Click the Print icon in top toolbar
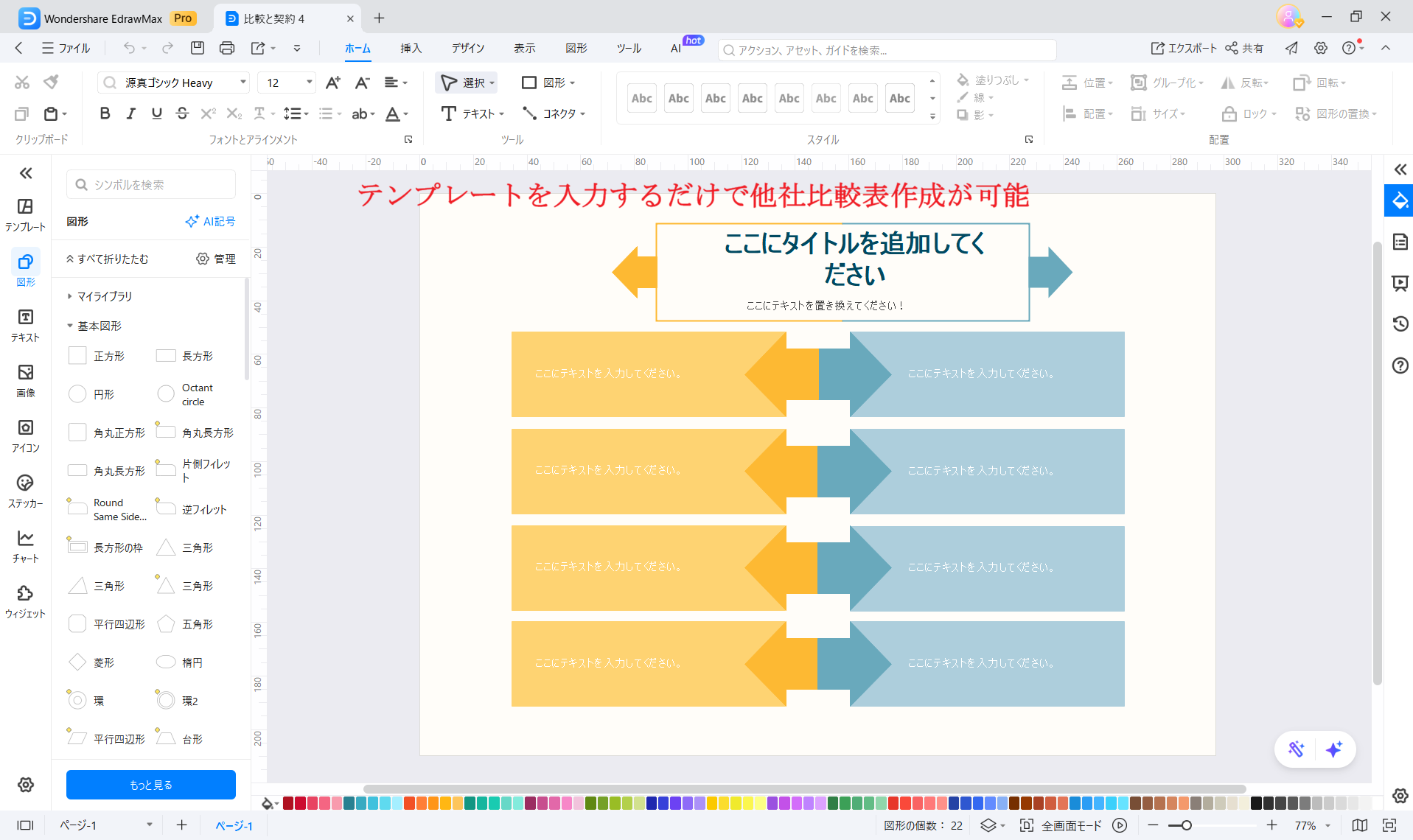Screen dimensions: 1413x840 [x=227, y=48]
